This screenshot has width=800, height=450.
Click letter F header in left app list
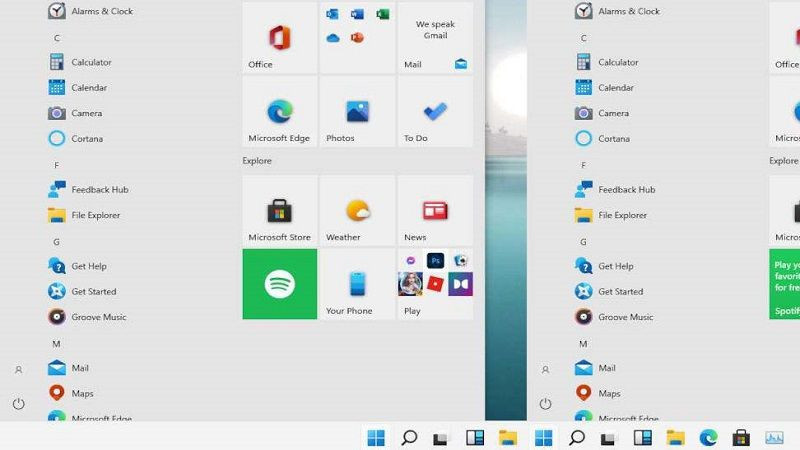click(x=57, y=165)
